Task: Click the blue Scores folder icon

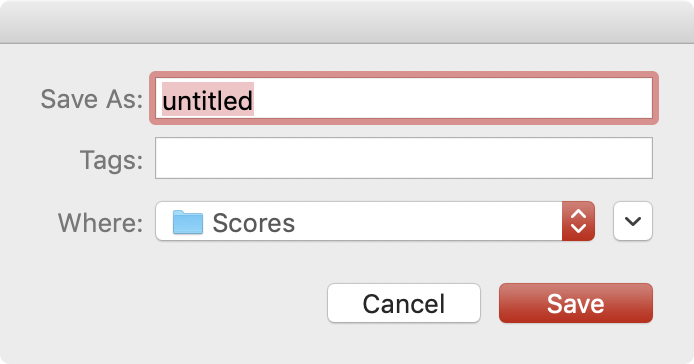Action: (x=188, y=222)
